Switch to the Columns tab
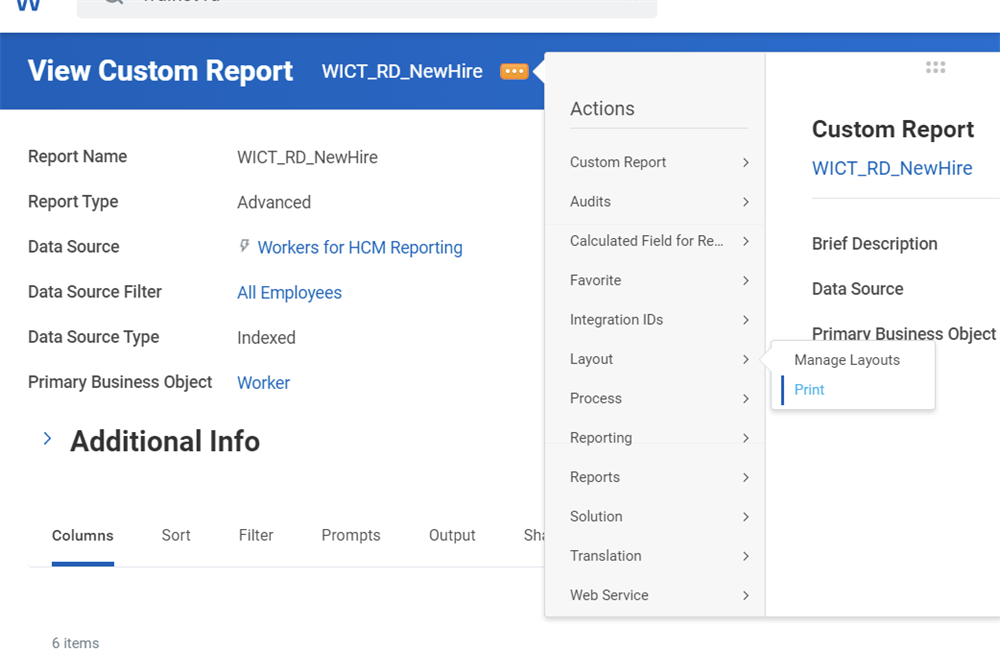The width and height of the screenshot is (1000, 651). tap(83, 536)
